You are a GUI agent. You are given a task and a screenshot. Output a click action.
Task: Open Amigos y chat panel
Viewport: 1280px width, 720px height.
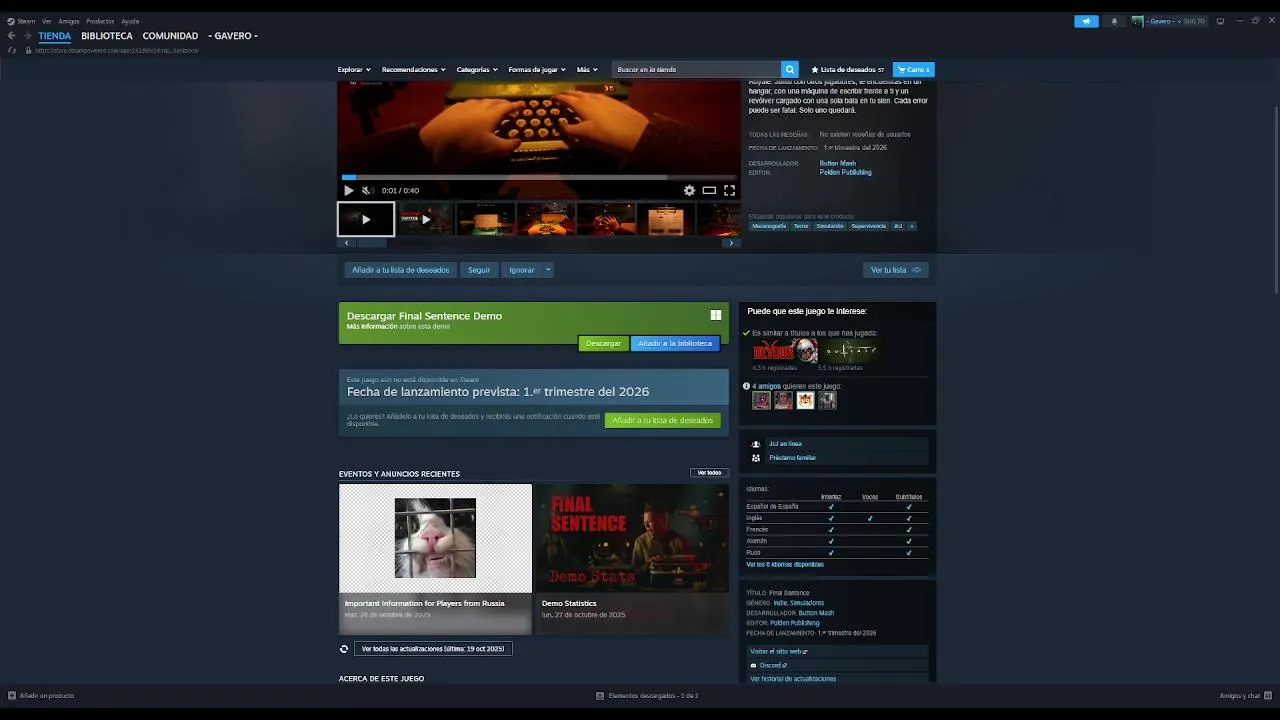(1245, 696)
